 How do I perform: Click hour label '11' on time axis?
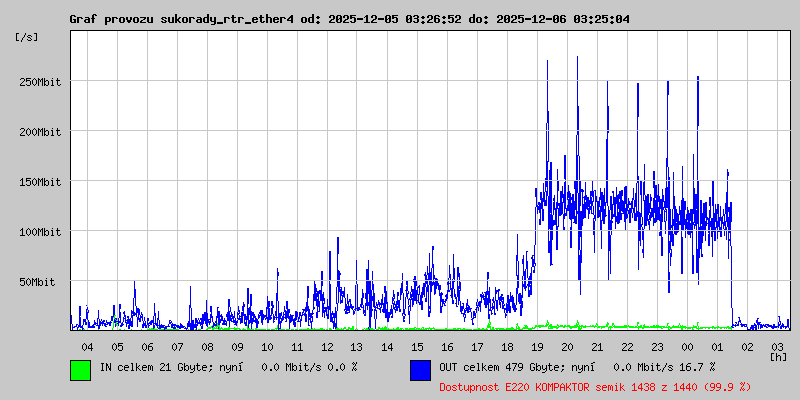297,347
